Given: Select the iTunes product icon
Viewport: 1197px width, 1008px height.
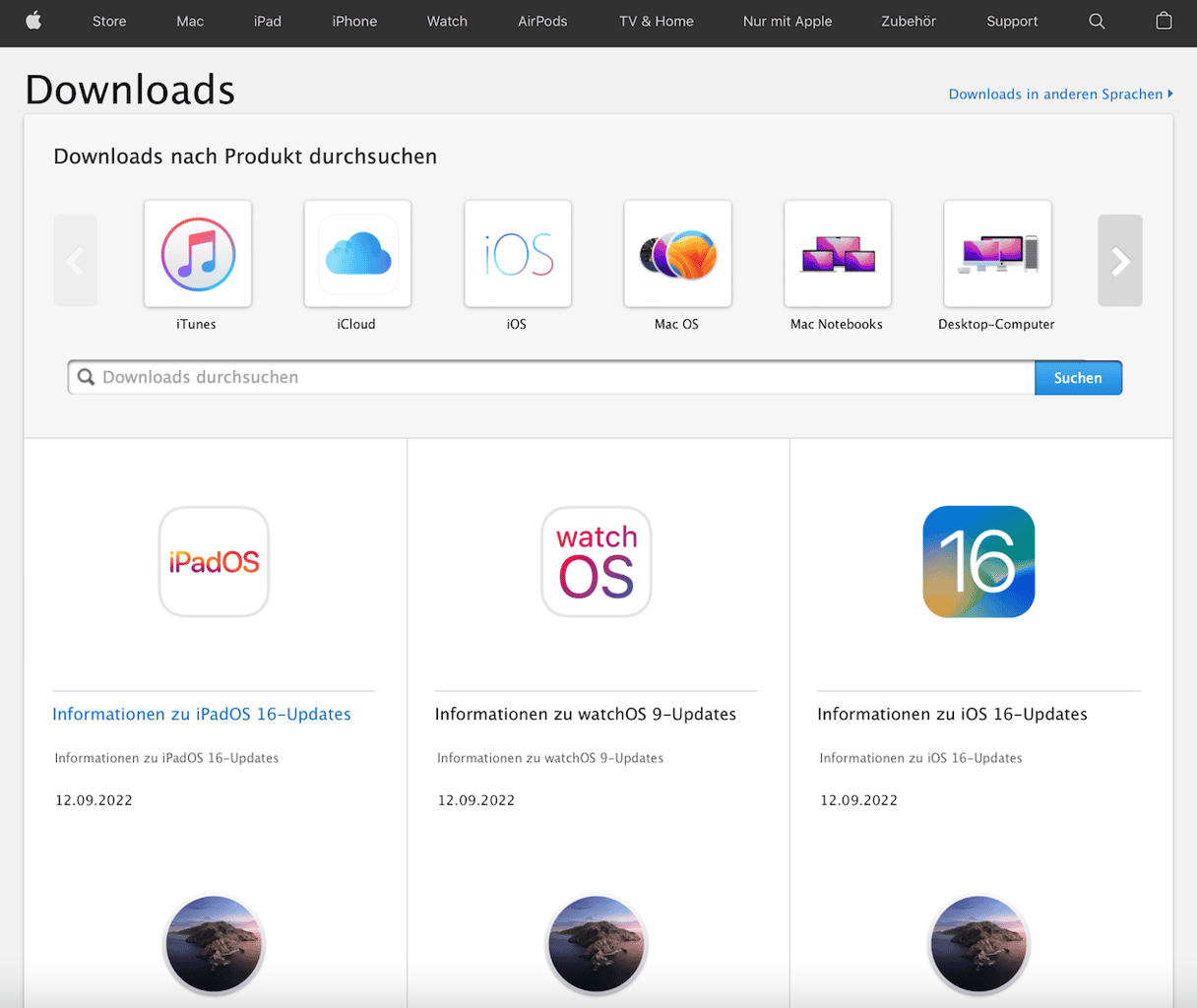Looking at the screenshot, I should 198,254.
